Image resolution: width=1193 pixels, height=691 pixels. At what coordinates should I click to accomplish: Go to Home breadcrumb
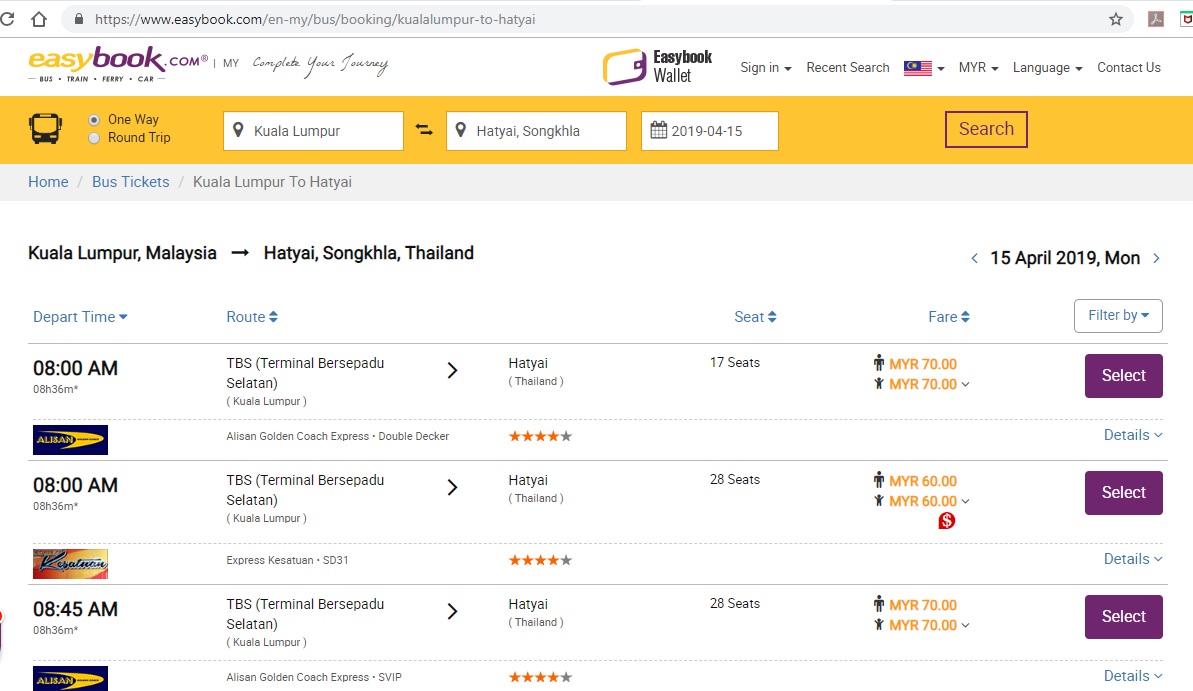[48, 182]
